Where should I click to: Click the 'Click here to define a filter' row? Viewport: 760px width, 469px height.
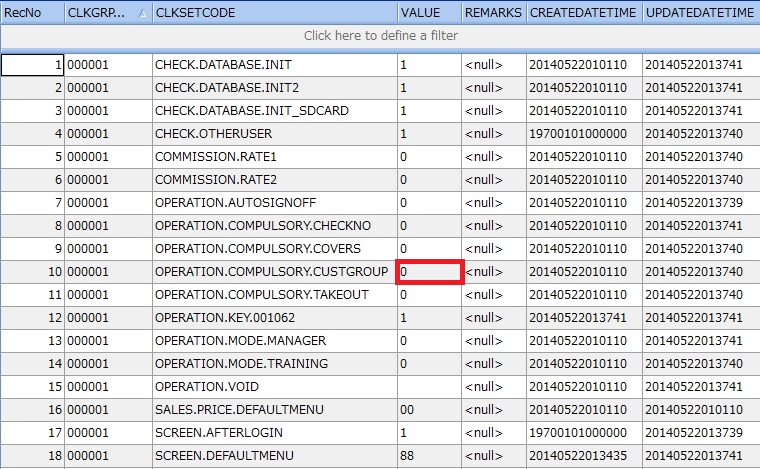click(380, 36)
